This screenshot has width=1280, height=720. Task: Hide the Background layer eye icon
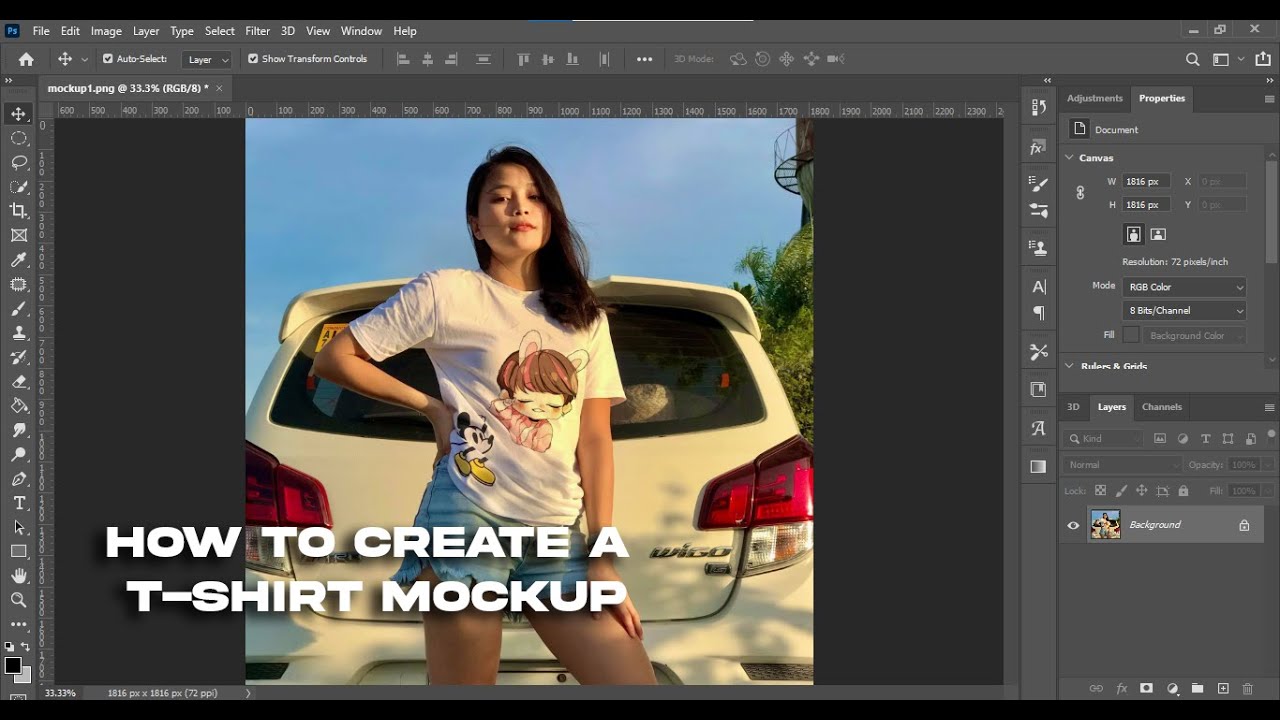(x=1073, y=525)
